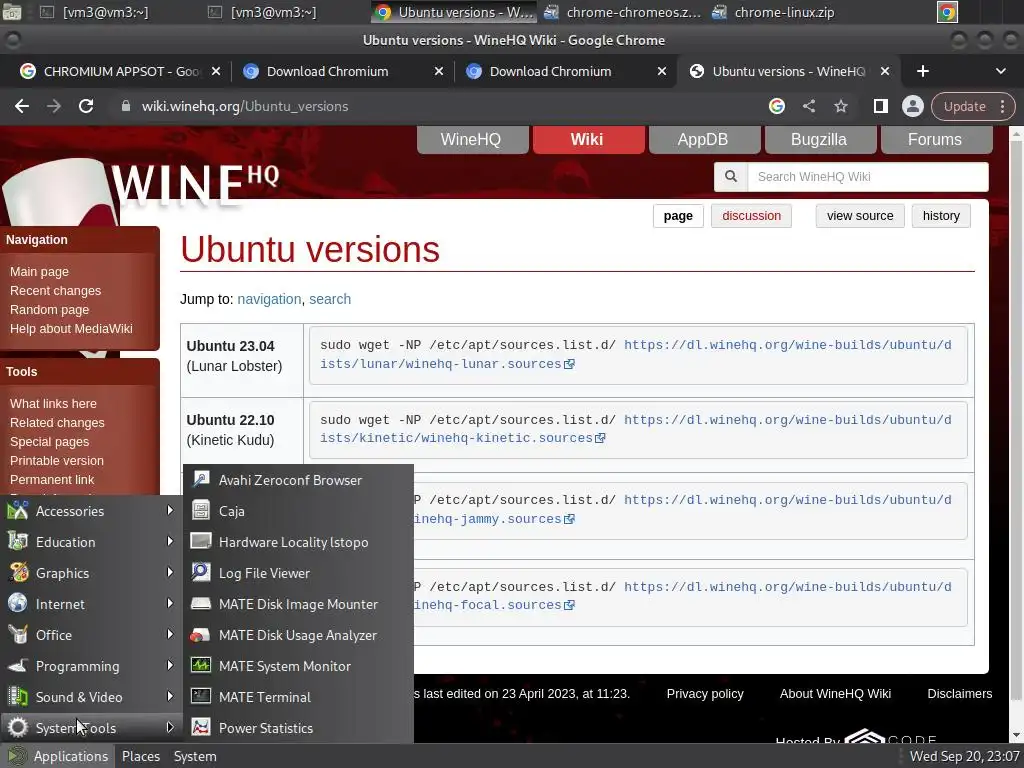The height and width of the screenshot is (768, 1024).
Task: Launch Caja file manager icon
Action: click(x=200, y=511)
